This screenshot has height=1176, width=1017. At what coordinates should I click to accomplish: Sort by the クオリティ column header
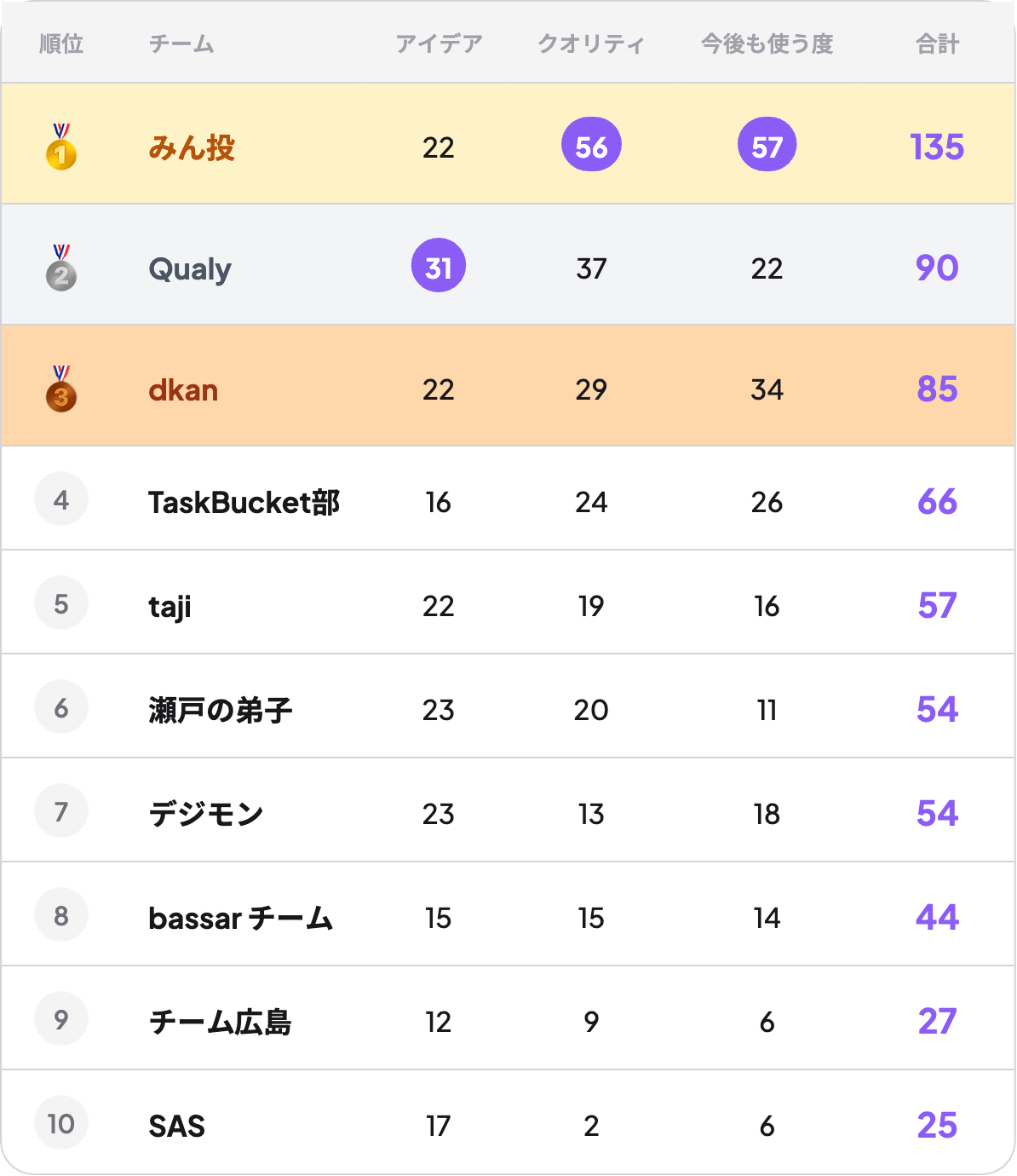(x=590, y=43)
